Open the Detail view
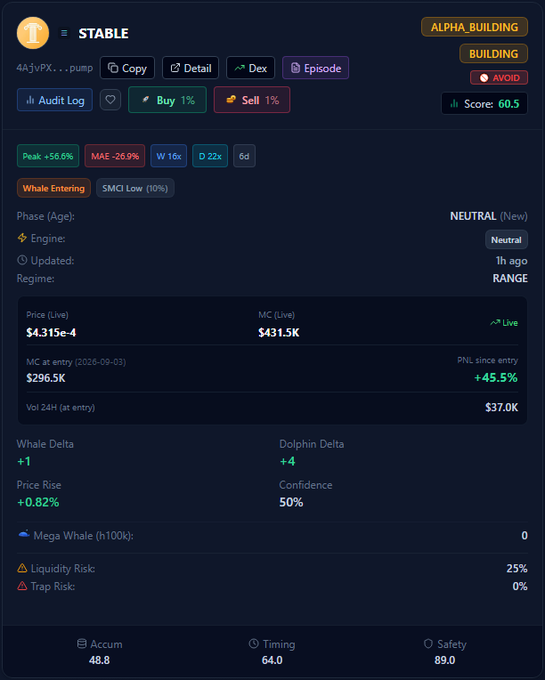Image resolution: width=545 pixels, height=680 pixels. click(x=191, y=68)
